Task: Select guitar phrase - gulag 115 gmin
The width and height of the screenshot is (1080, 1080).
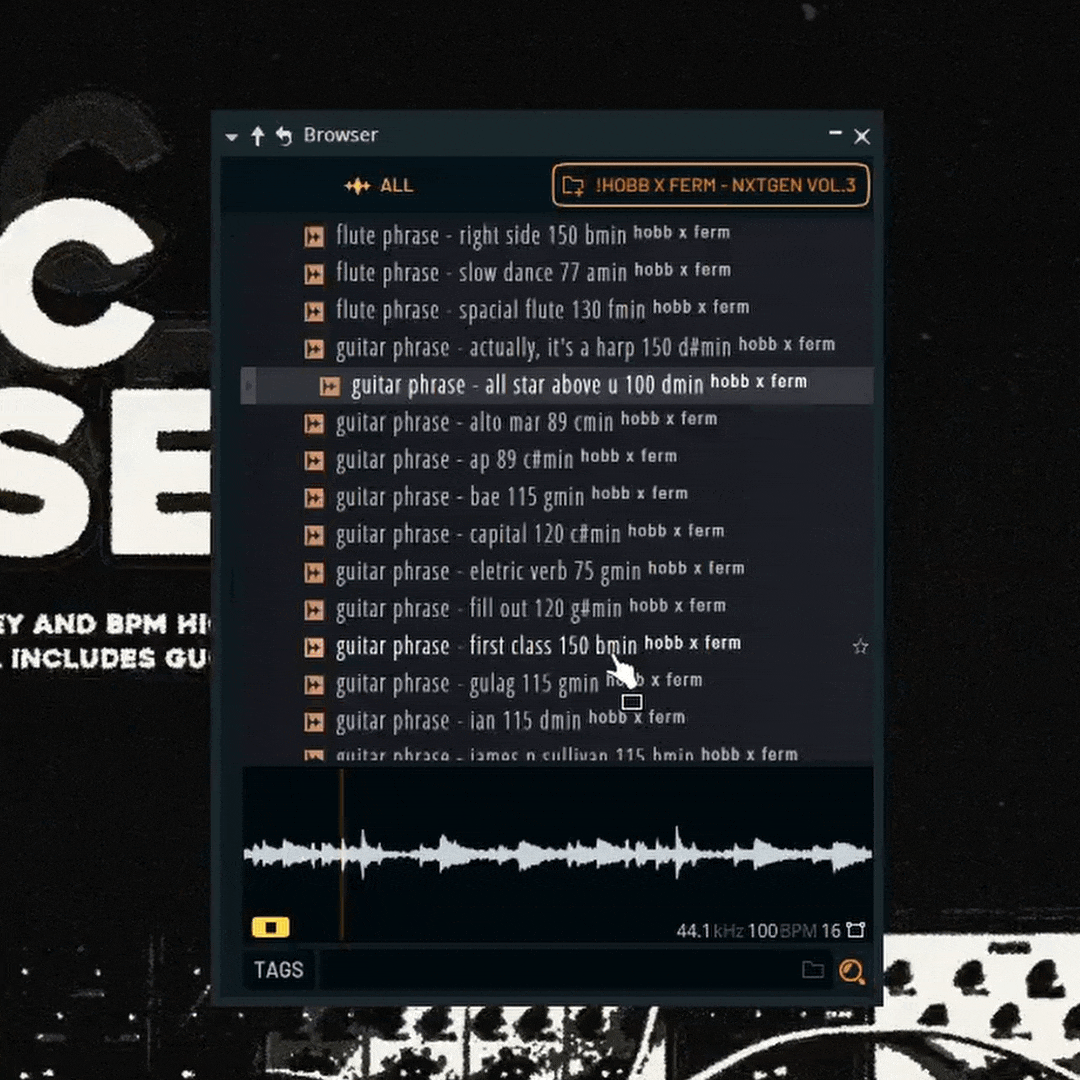Action: [467, 684]
